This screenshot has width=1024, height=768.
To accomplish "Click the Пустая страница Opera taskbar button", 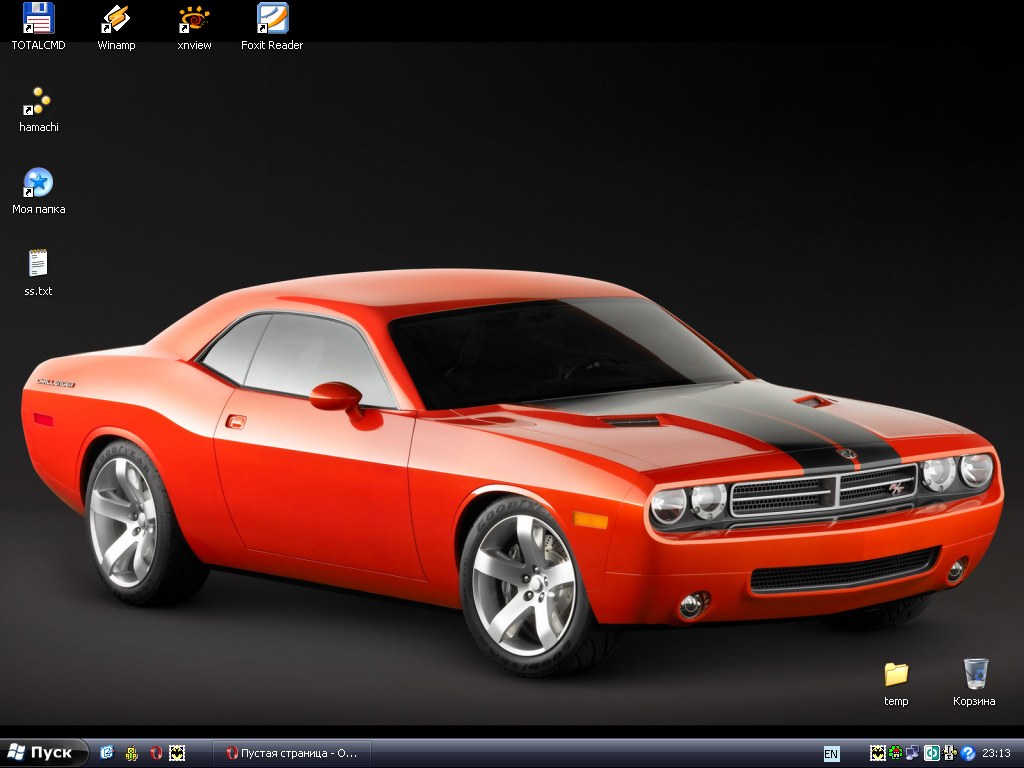I will pyautogui.click(x=291, y=753).
